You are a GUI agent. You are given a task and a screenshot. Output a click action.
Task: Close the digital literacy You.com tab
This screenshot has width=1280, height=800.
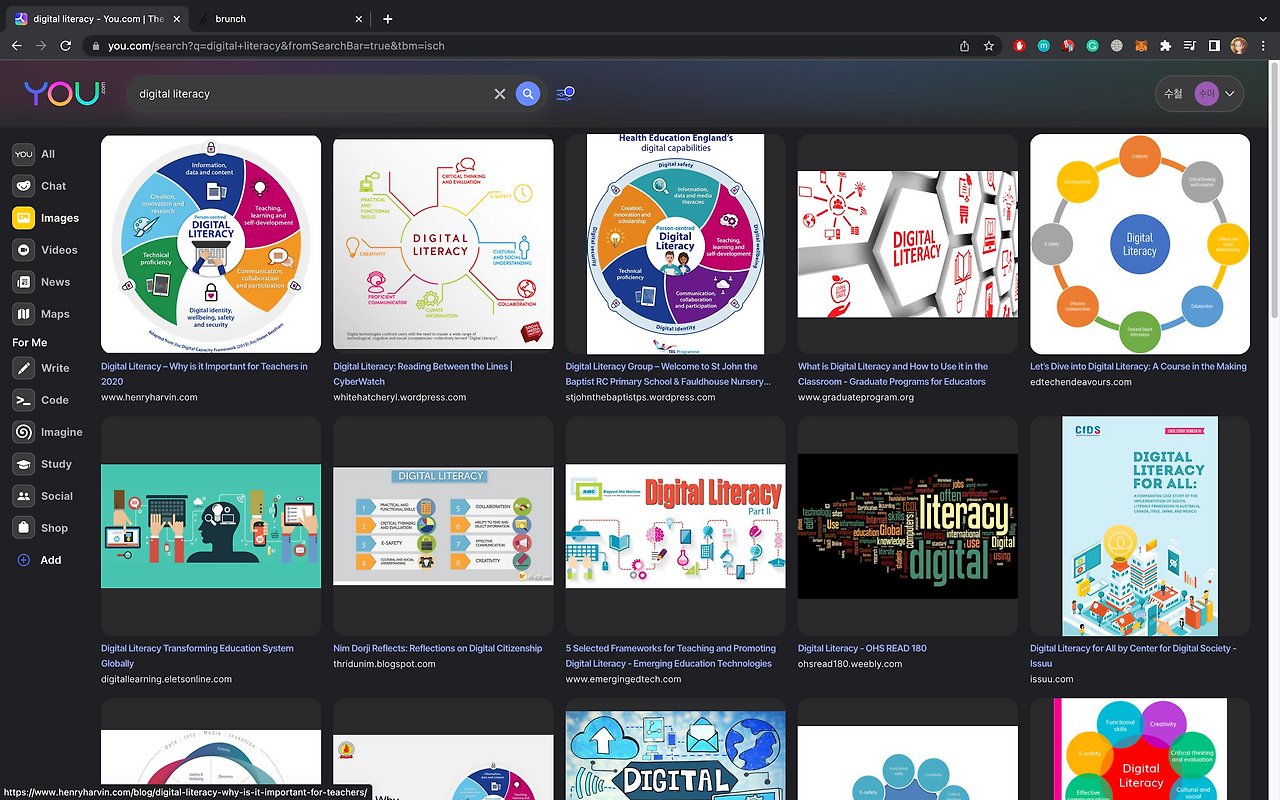[176, 19]
